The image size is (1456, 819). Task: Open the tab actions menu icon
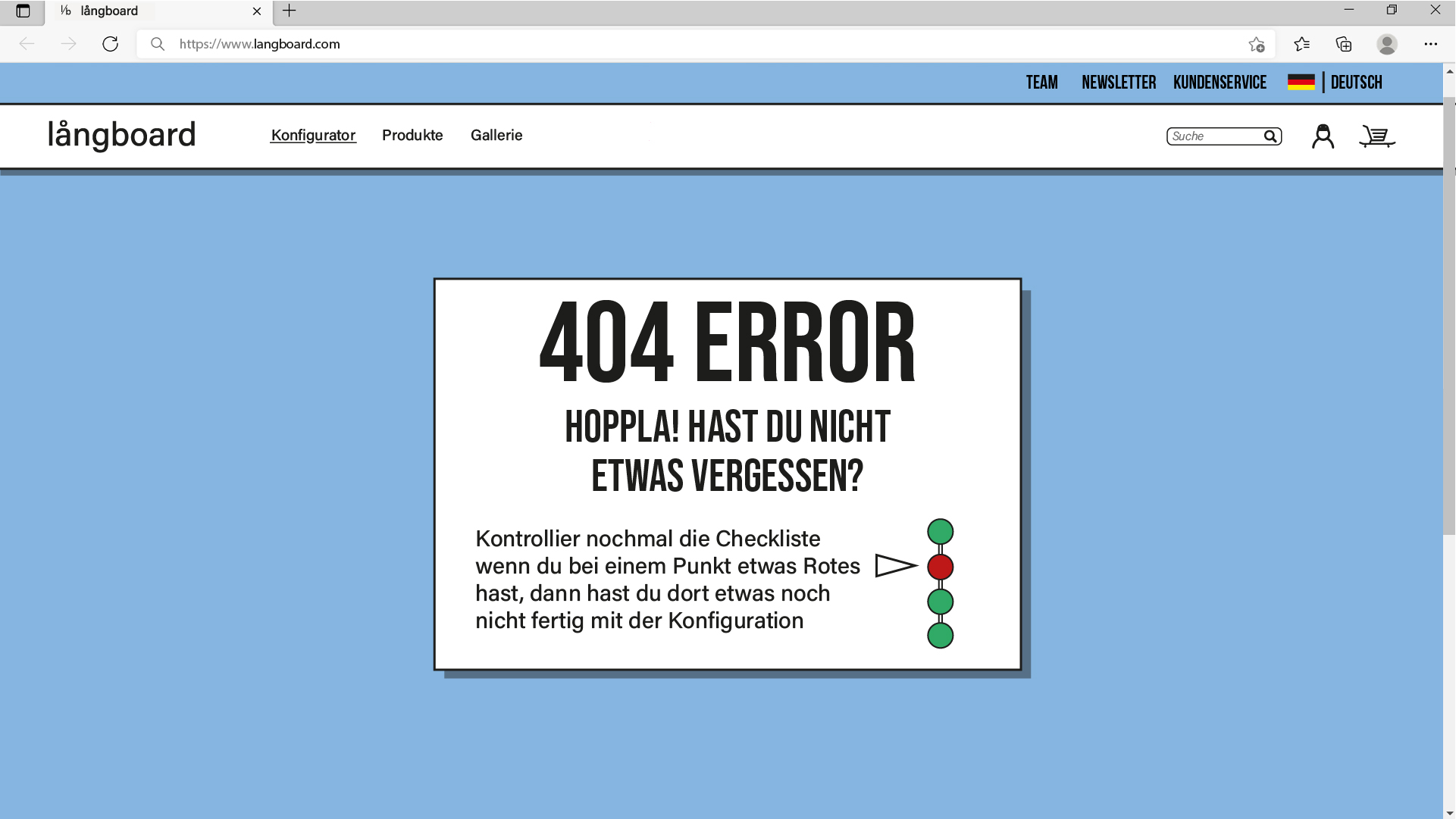click(23, 11)
